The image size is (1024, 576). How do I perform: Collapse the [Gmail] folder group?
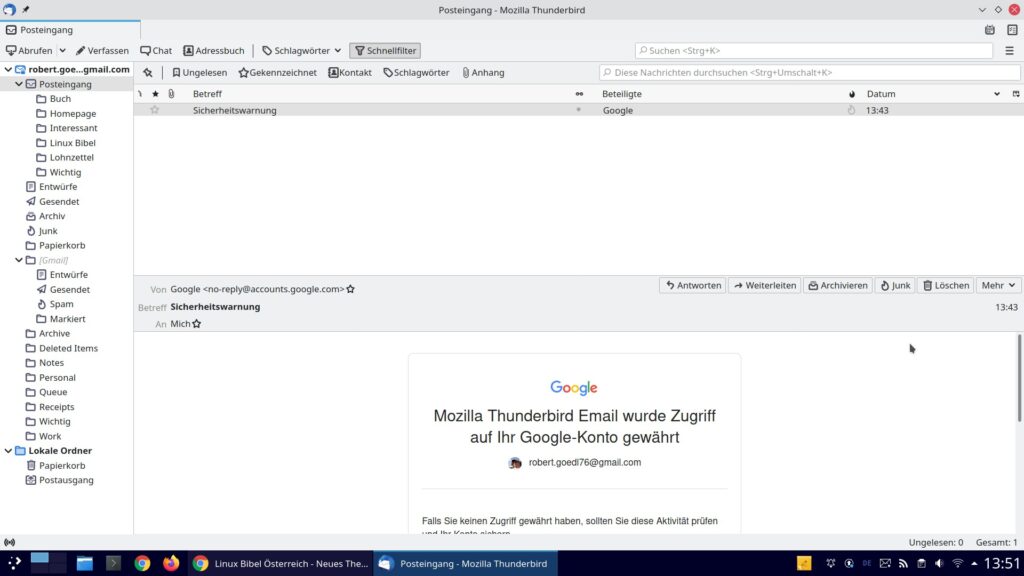coord(19,260)
